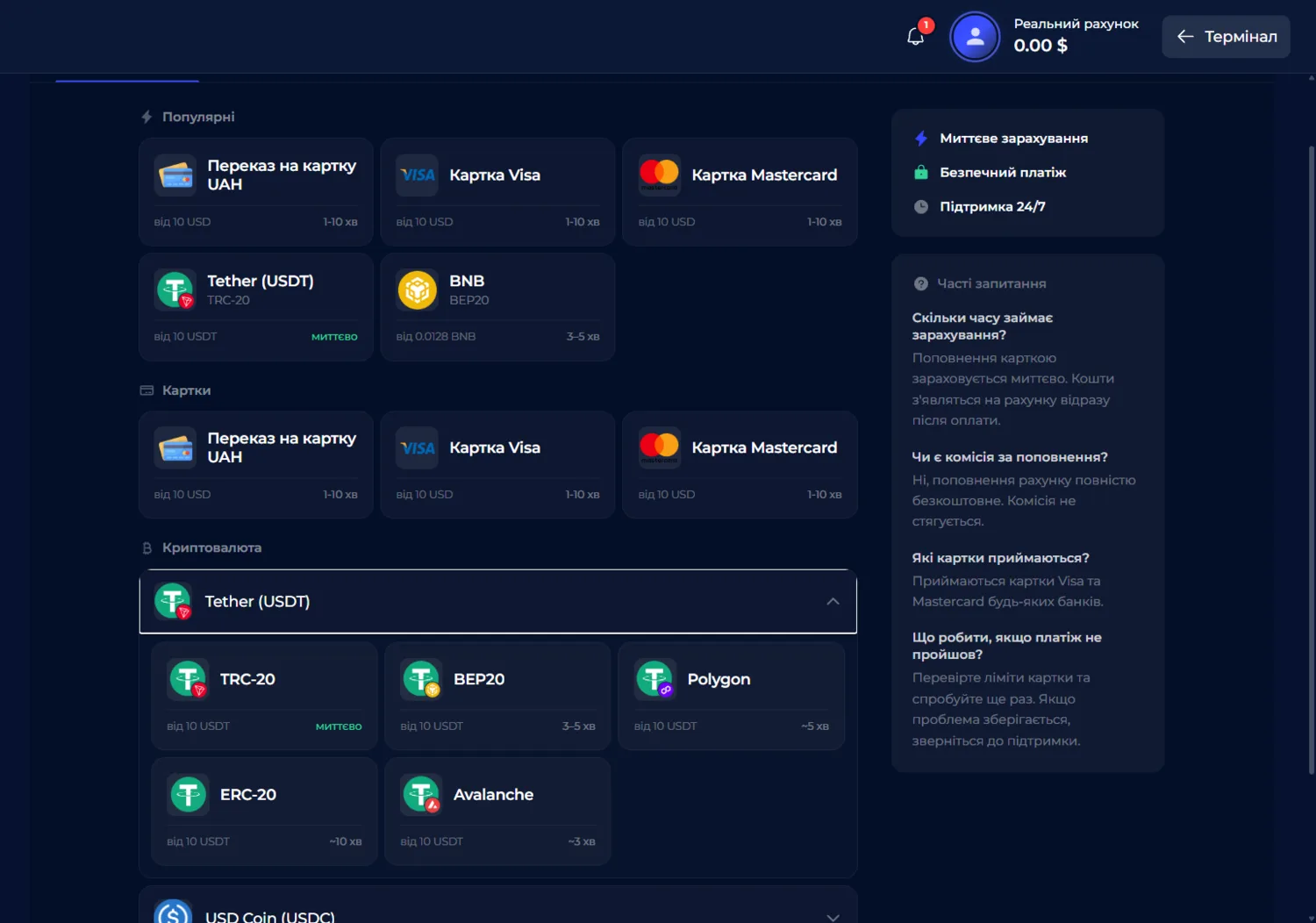Pick the card-transfer UAH icon under Популярні
The image size is (1316, 923).
[175, 175]
